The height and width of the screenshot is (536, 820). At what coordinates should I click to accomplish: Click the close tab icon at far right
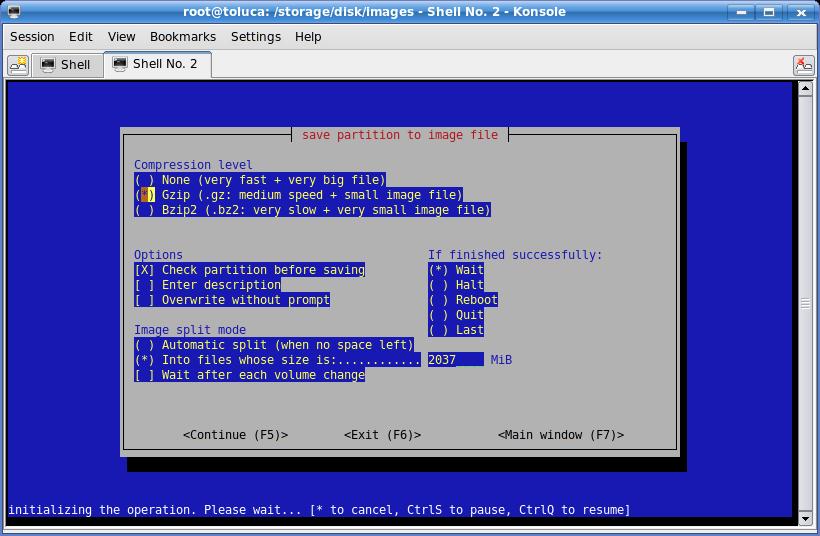(x=803, y=65)
